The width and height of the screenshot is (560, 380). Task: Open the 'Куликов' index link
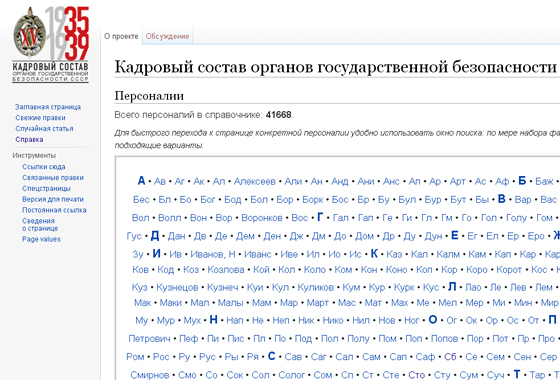click(x=316, y=288)
